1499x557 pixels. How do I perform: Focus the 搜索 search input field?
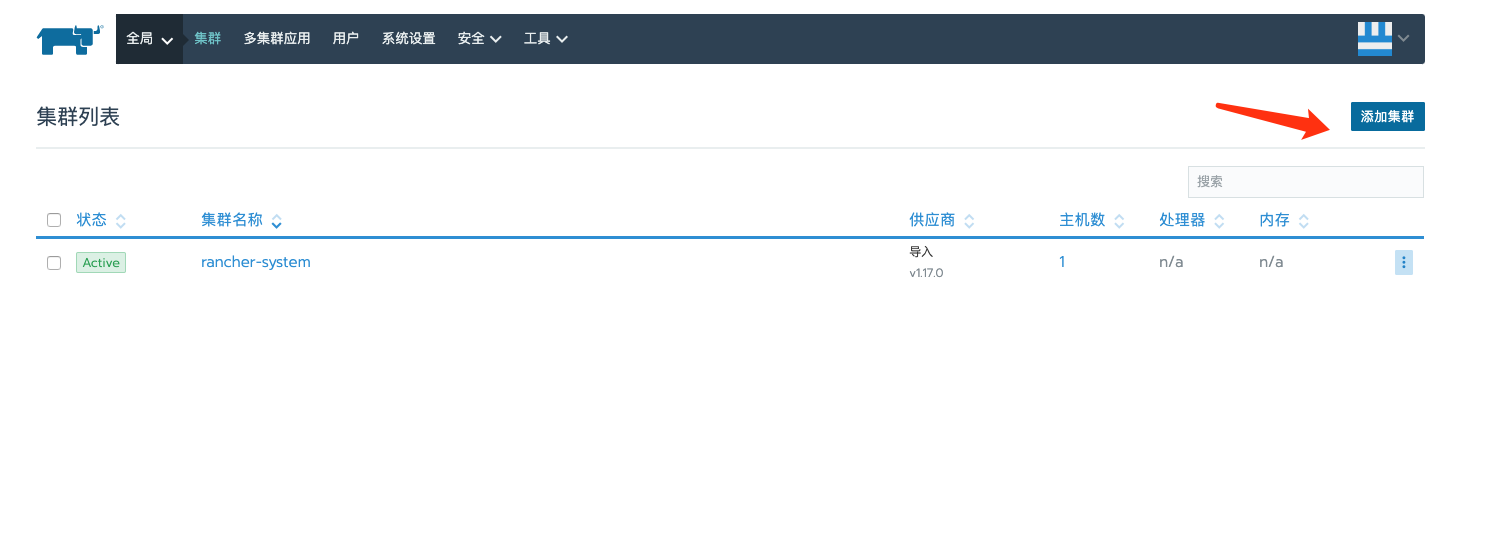tap(1305, 182)
